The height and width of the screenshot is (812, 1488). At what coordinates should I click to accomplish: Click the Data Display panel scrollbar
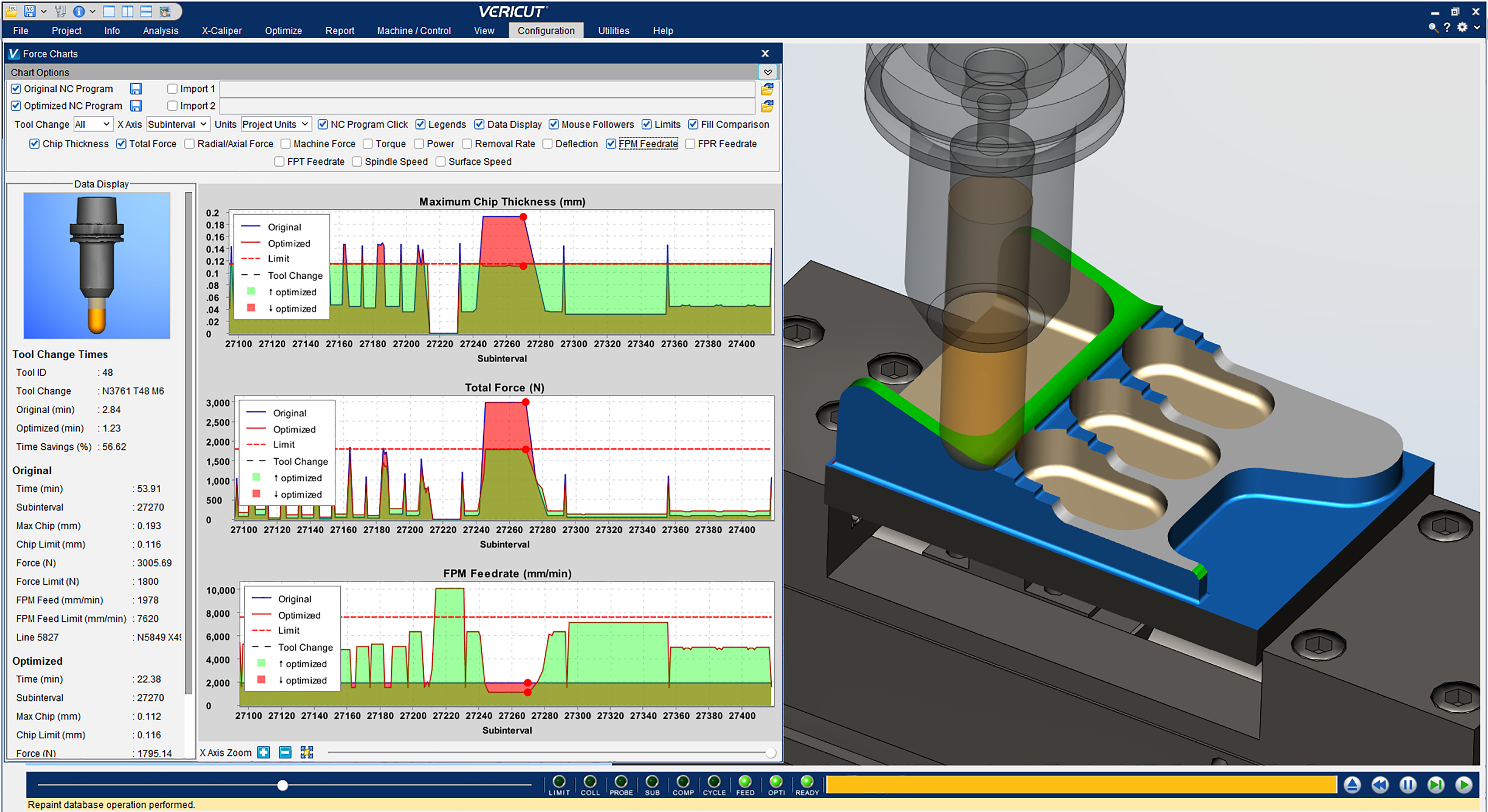(x=188, y=443)
